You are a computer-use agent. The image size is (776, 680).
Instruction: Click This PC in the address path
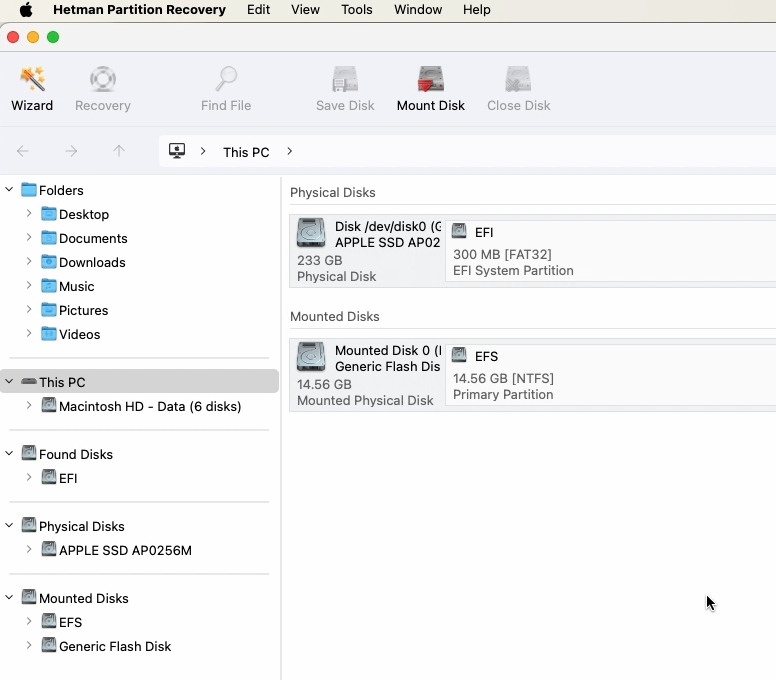click(246, 152)
